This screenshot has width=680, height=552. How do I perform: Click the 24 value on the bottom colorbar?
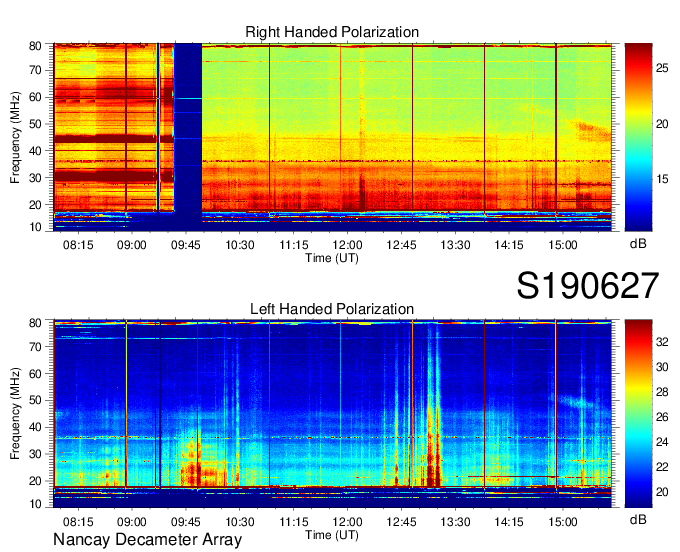tap(662, 442)
